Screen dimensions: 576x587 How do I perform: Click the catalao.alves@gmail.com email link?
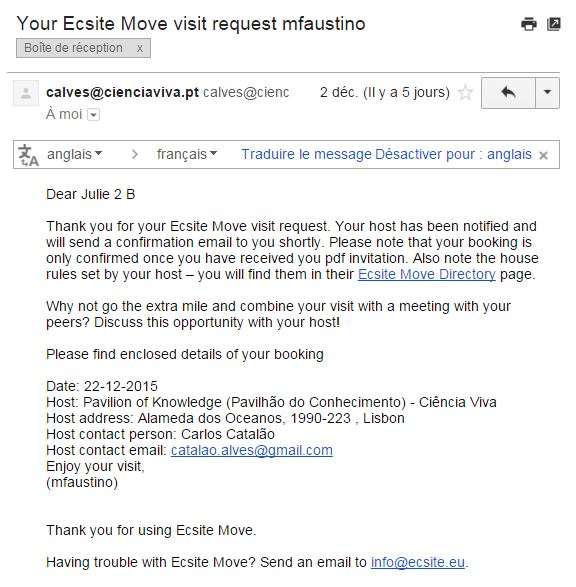click(x=252, y=450)
